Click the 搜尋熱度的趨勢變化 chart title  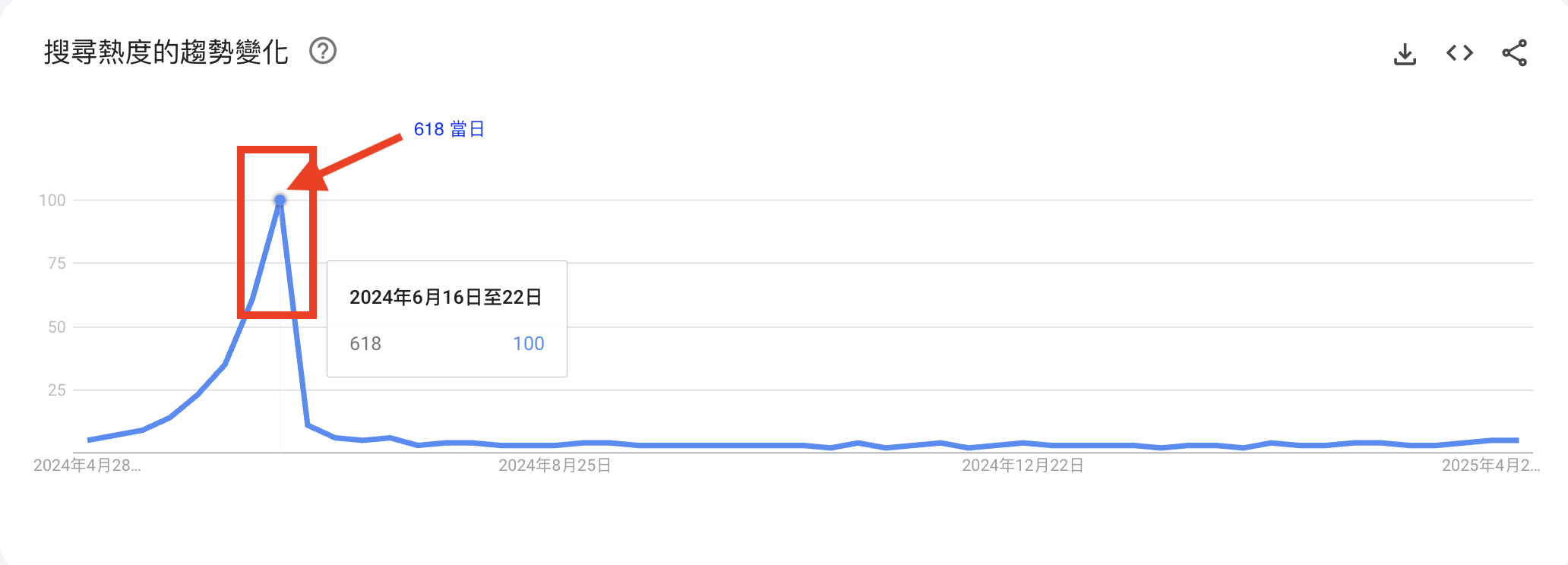click(166, 52)
